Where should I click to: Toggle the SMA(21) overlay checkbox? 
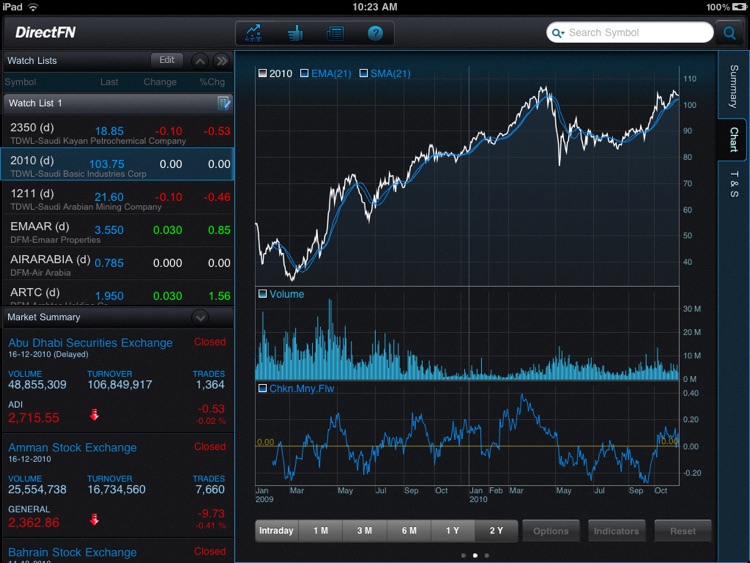tap(364, 73)
